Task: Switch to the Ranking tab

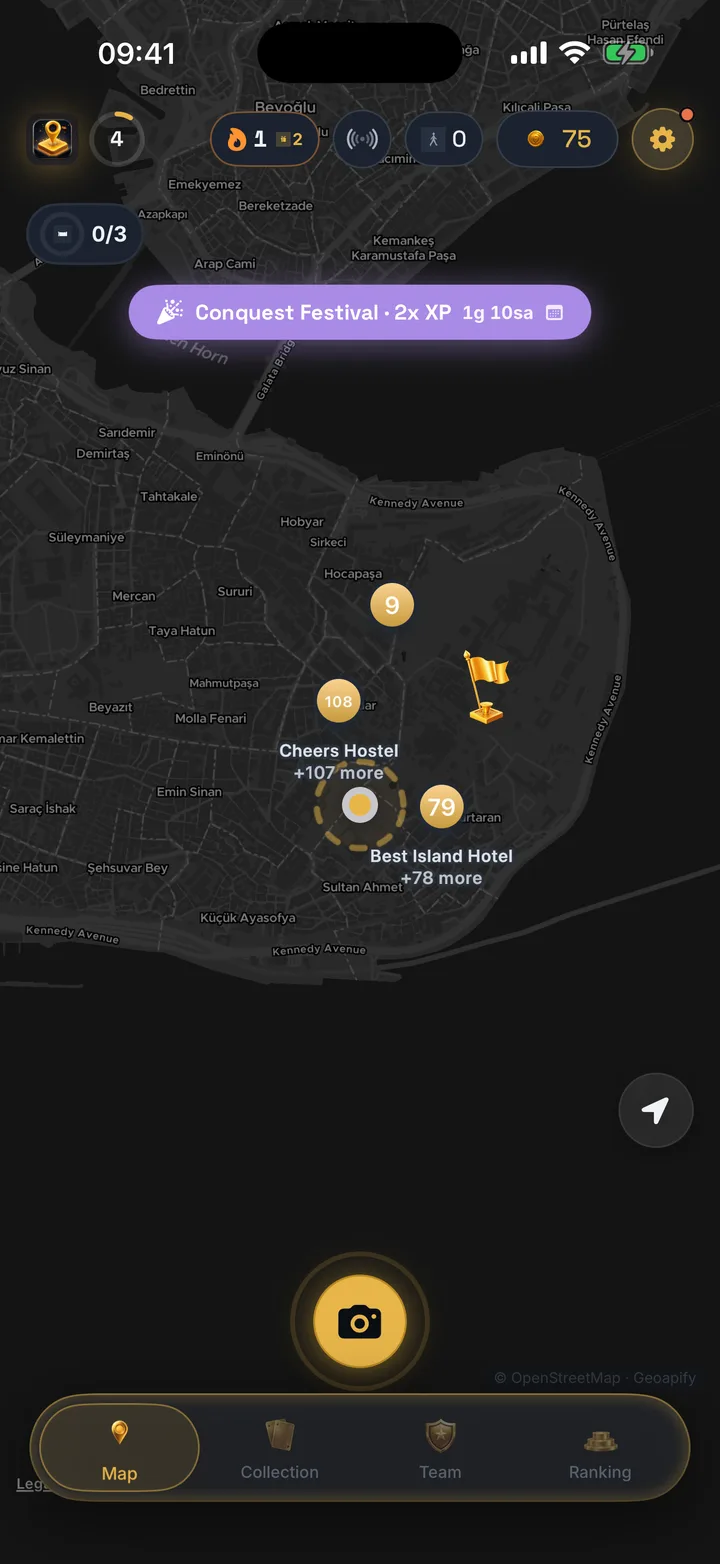Action: click(600, 1448)
